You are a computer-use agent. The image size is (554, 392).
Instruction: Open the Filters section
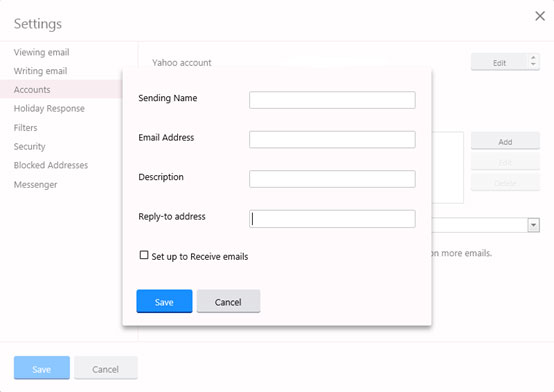point(25,128)
